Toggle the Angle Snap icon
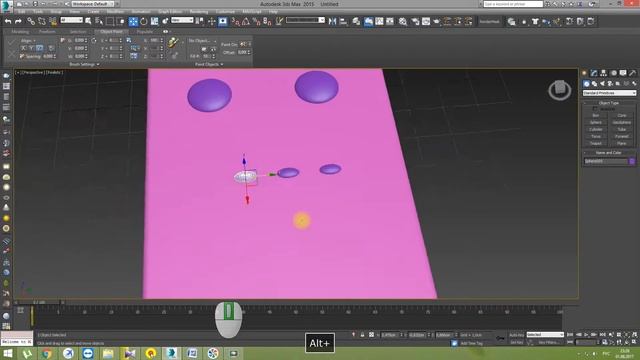 tap(246, 22)
